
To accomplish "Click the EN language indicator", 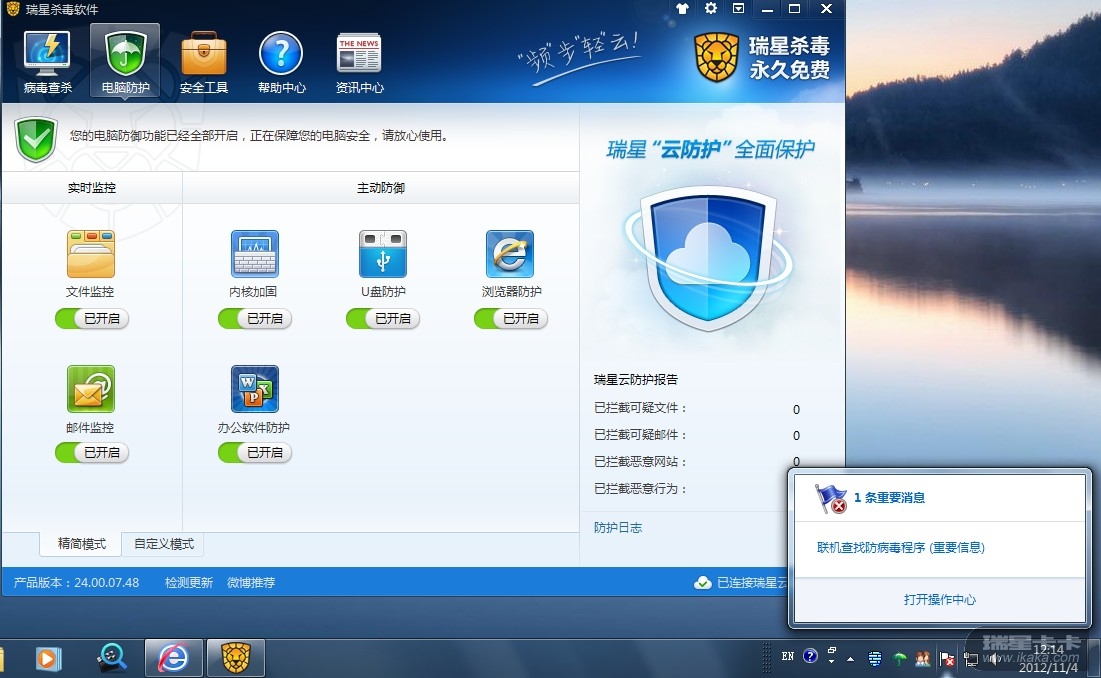I will point(788,657).
